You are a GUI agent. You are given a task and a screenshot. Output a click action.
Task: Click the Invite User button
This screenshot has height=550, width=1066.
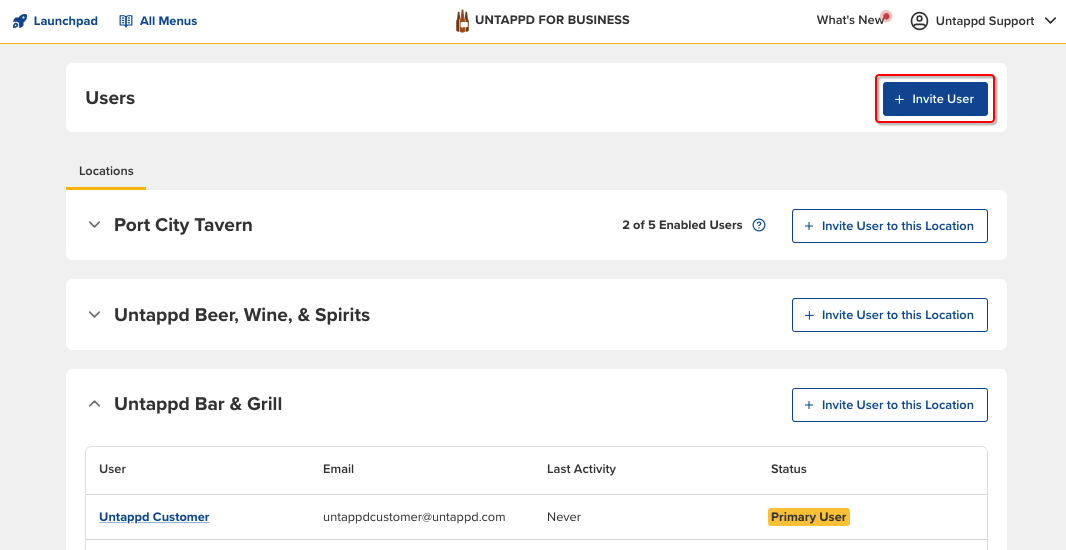(x=935, y=99)
